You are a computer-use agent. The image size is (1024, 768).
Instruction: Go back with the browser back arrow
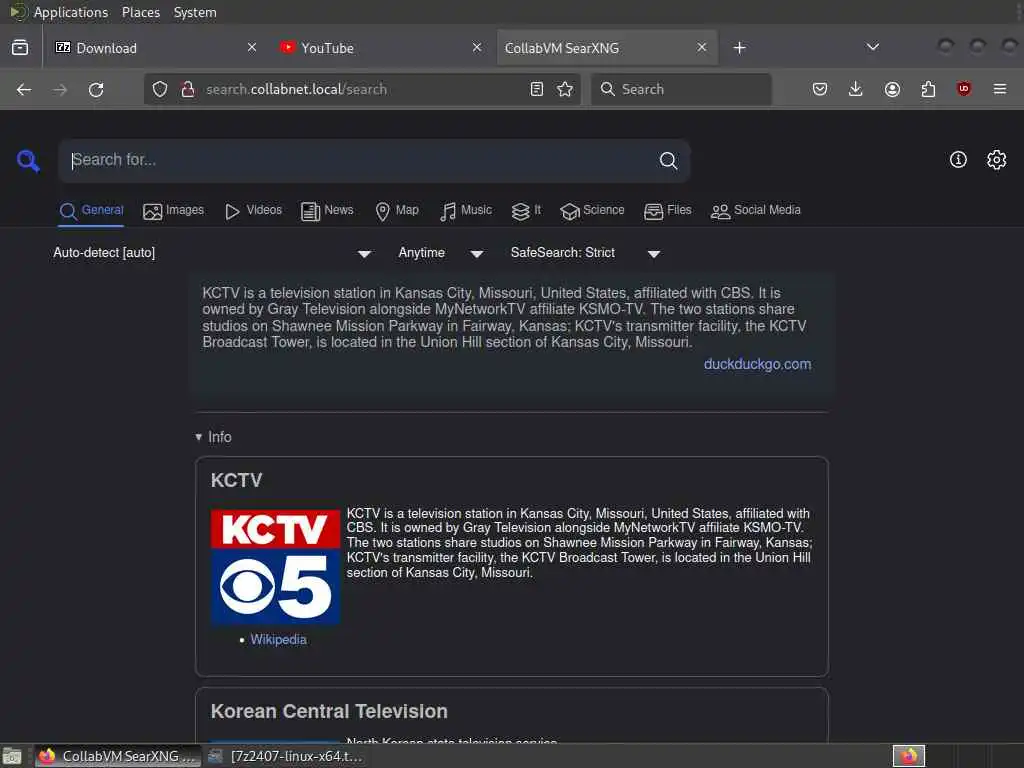(24, 89)
